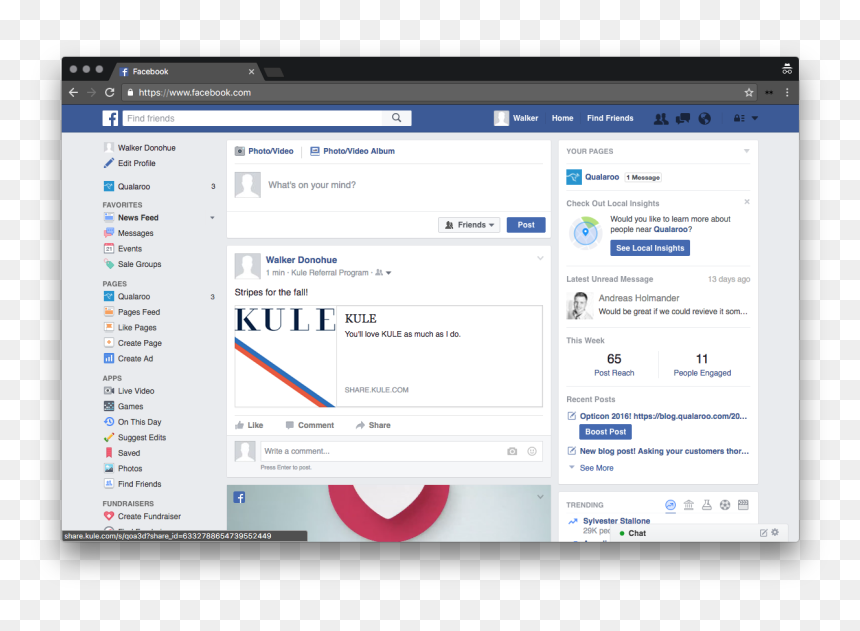
Task: Click Home in top navigation
Action: 562,118
